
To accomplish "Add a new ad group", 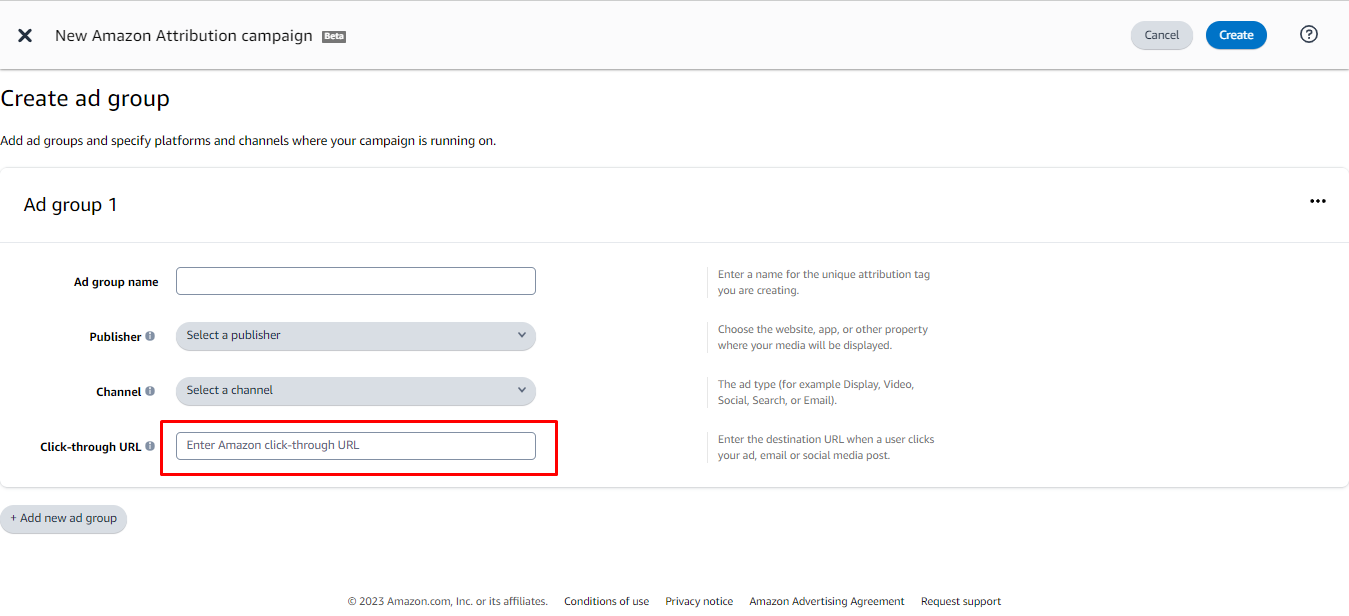I will [x=64, y=519].
